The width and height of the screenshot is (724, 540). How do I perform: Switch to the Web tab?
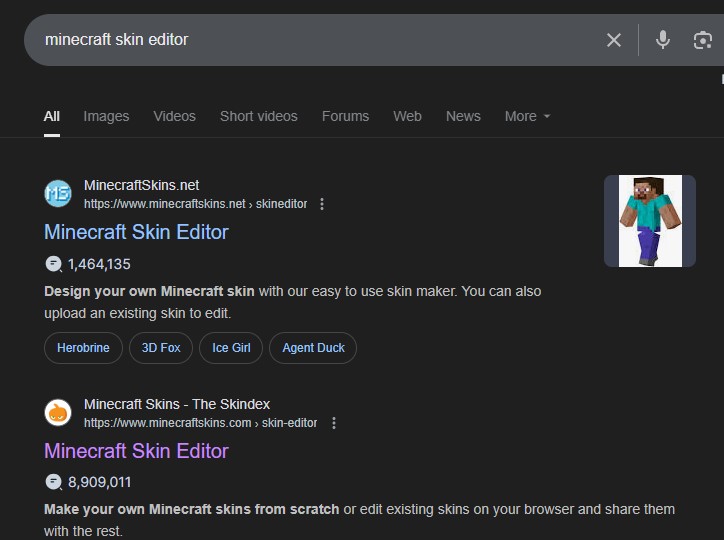pyautogui.click(x=407, y=116)
